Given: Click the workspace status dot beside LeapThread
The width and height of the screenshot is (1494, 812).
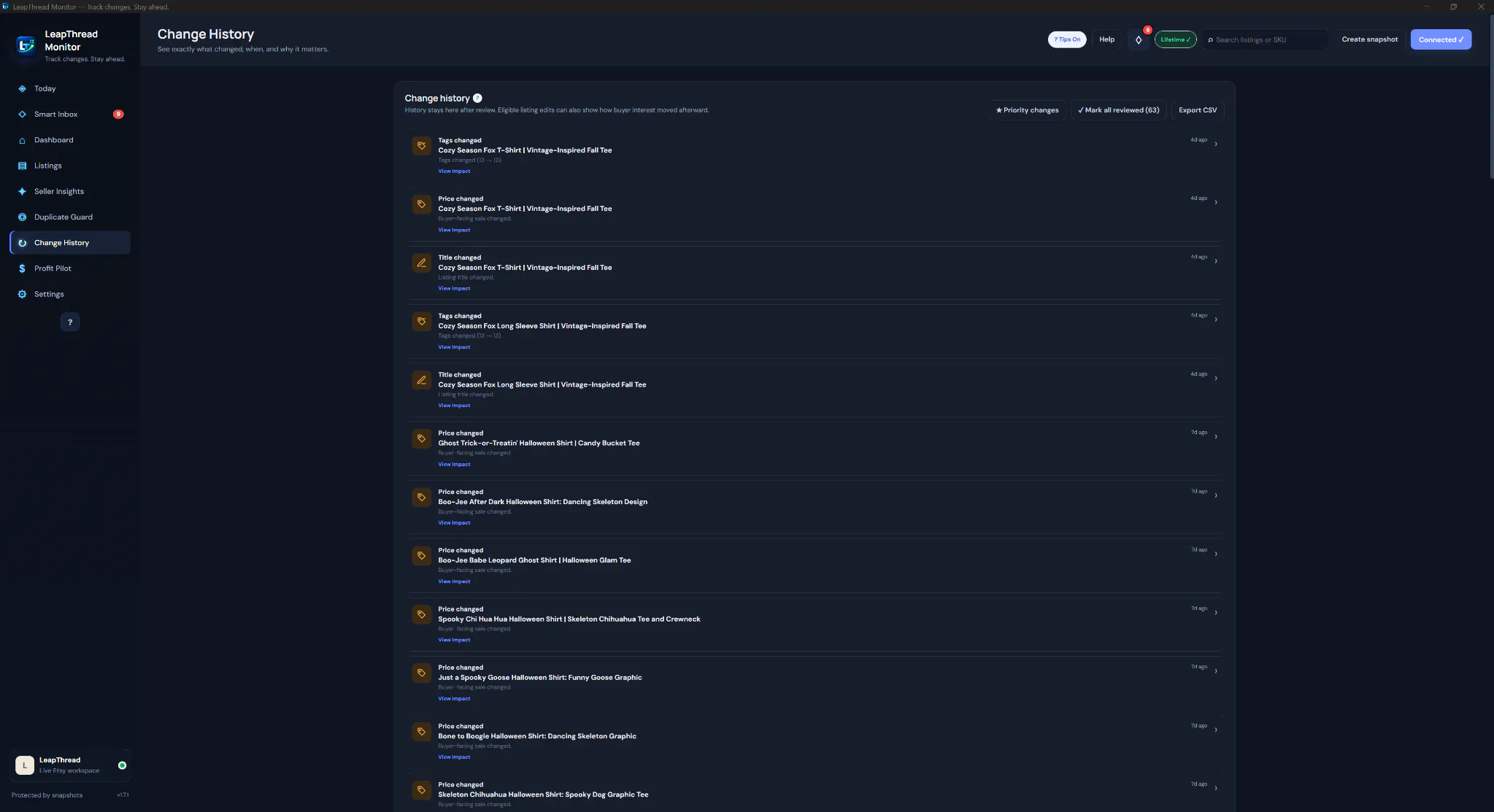Looking at the screenshot, I should [122, 765].
